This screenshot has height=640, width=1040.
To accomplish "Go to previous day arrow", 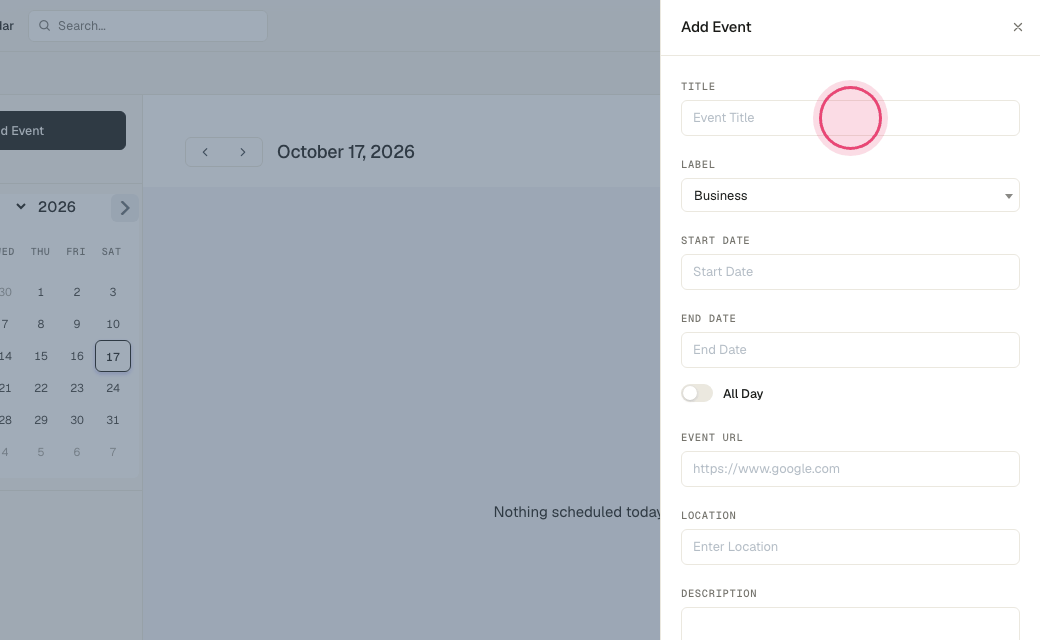I will point(205,152).
